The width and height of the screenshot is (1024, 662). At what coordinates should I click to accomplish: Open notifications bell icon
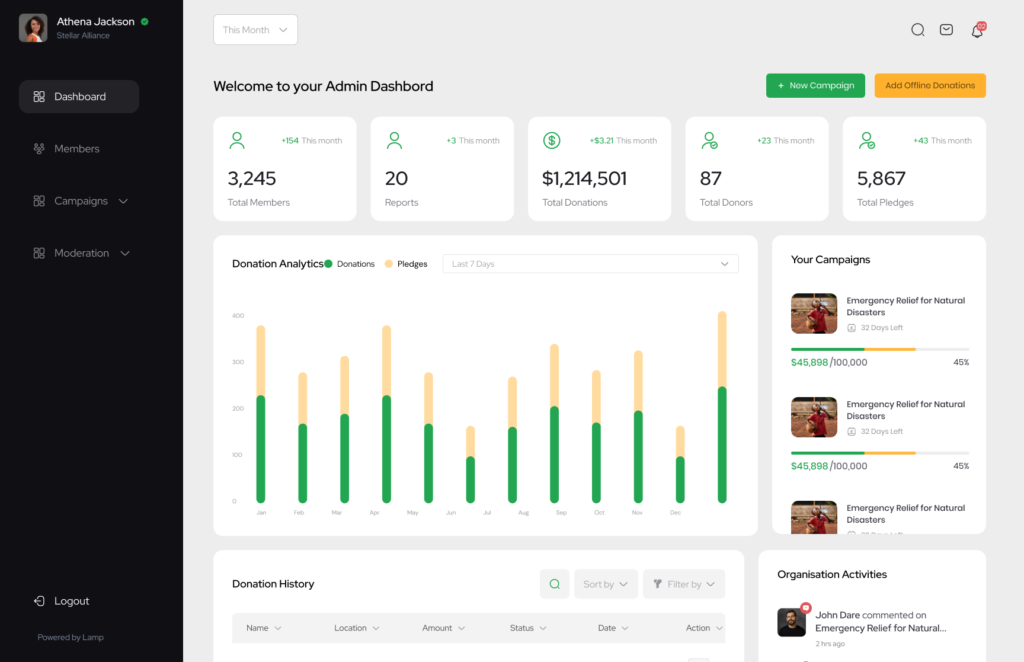(x=977, y=30)
